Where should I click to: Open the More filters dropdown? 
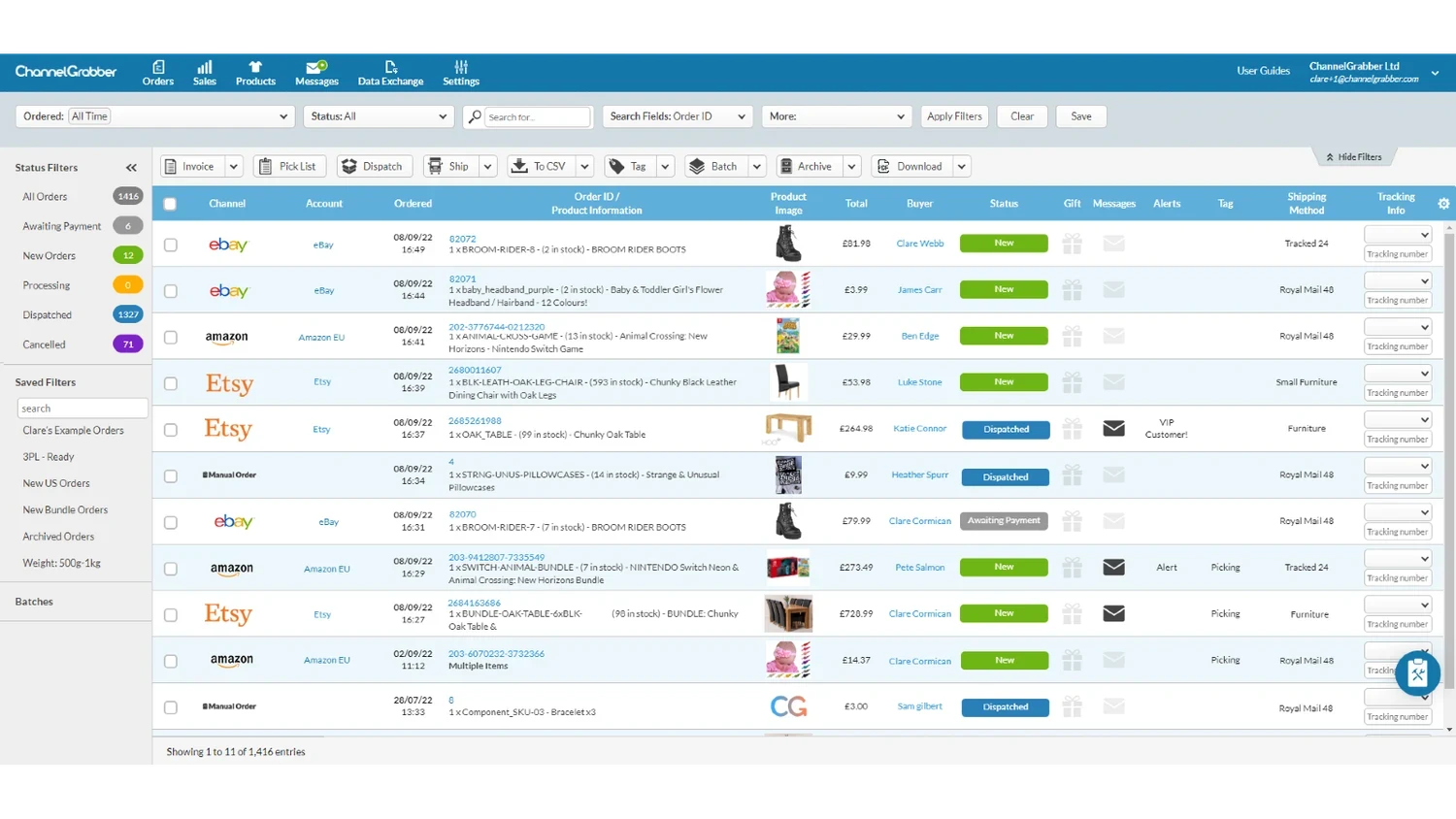[x=837, y=116]
